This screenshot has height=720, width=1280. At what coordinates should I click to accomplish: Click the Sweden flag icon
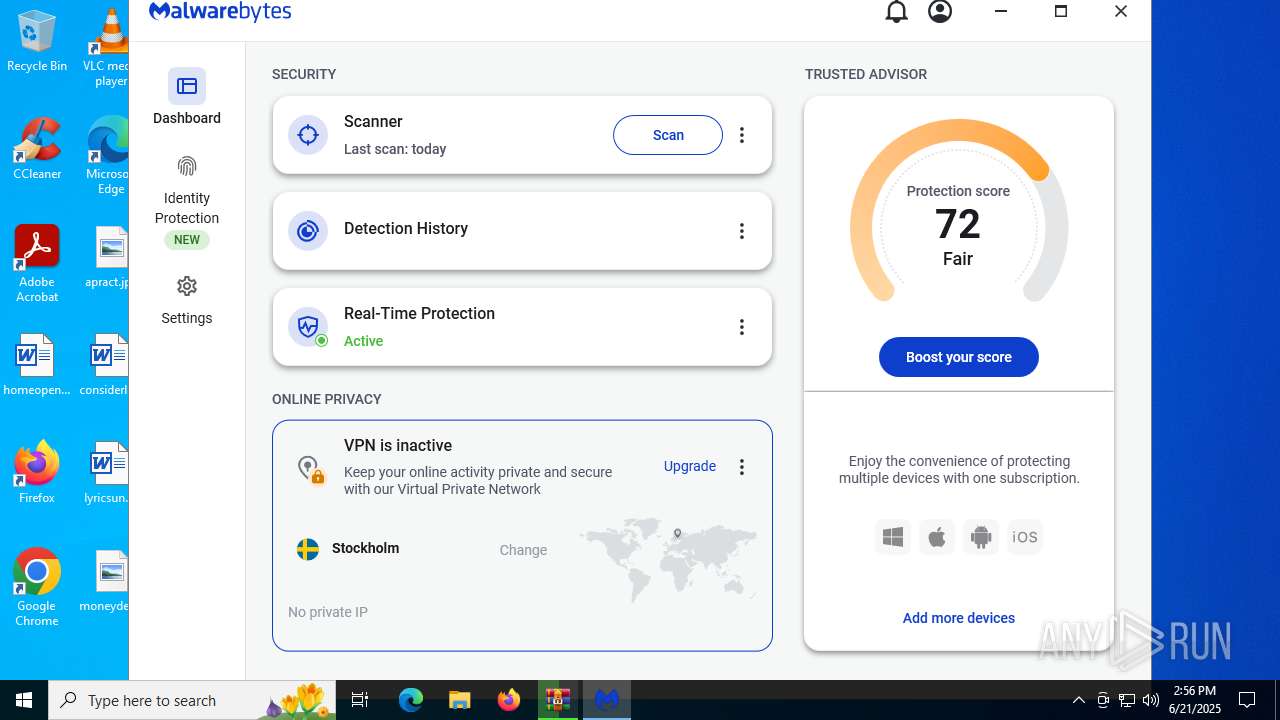coord(308,549)
